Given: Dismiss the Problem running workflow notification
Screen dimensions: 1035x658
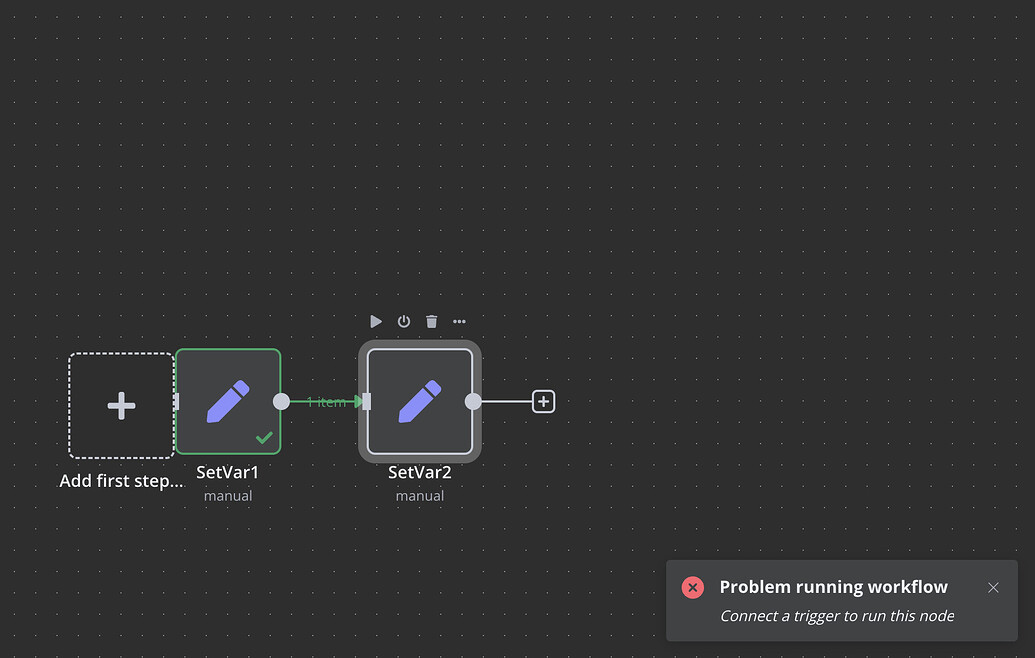Looking at the screenshot, I should (993, 587).
